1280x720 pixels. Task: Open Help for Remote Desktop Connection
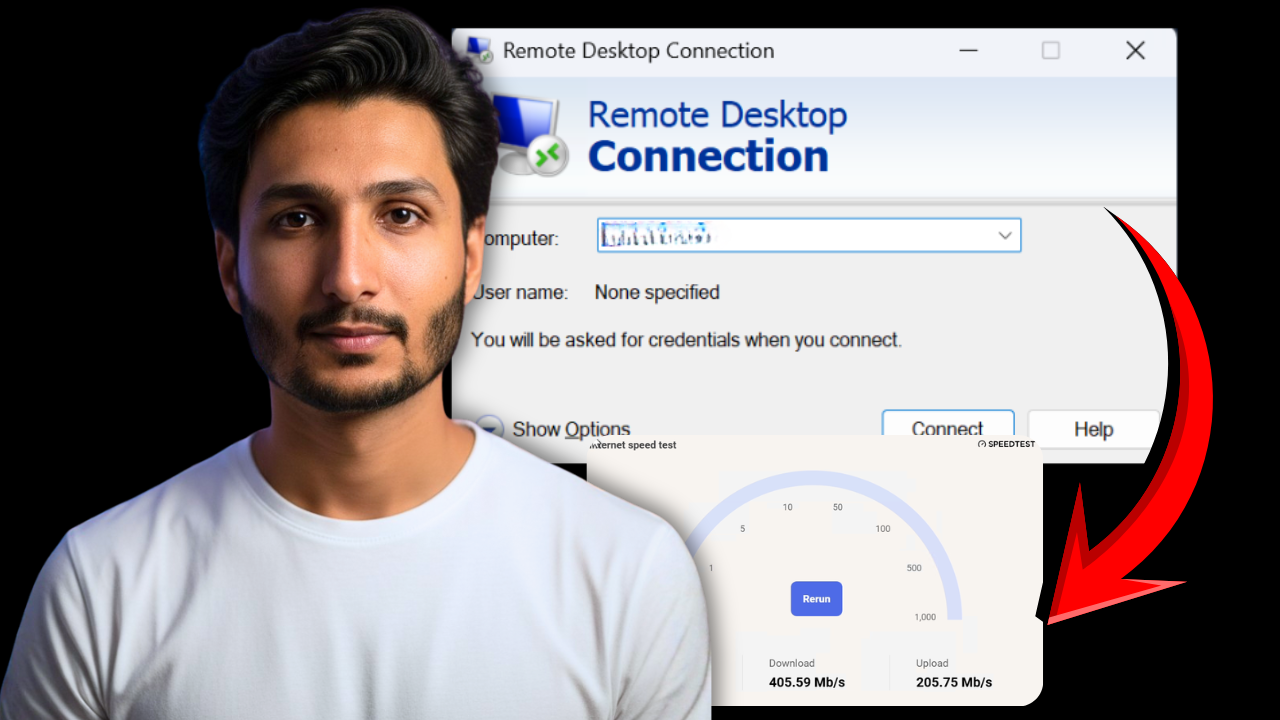click(1092, 428)
